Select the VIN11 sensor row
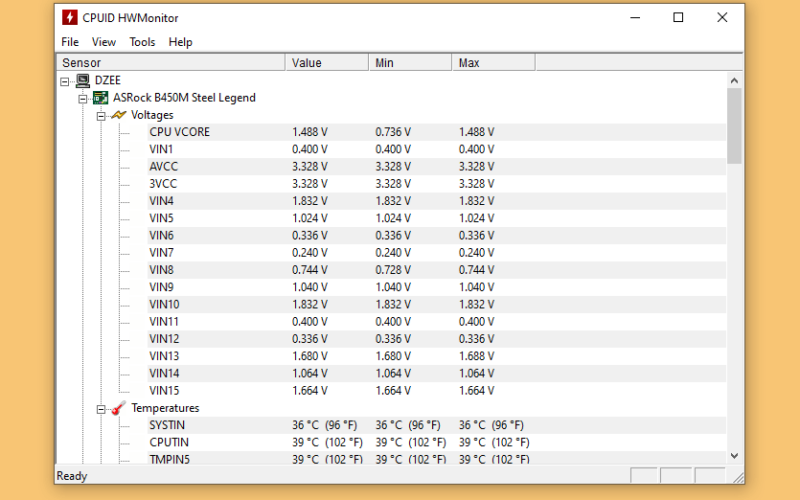 (437, 321)
